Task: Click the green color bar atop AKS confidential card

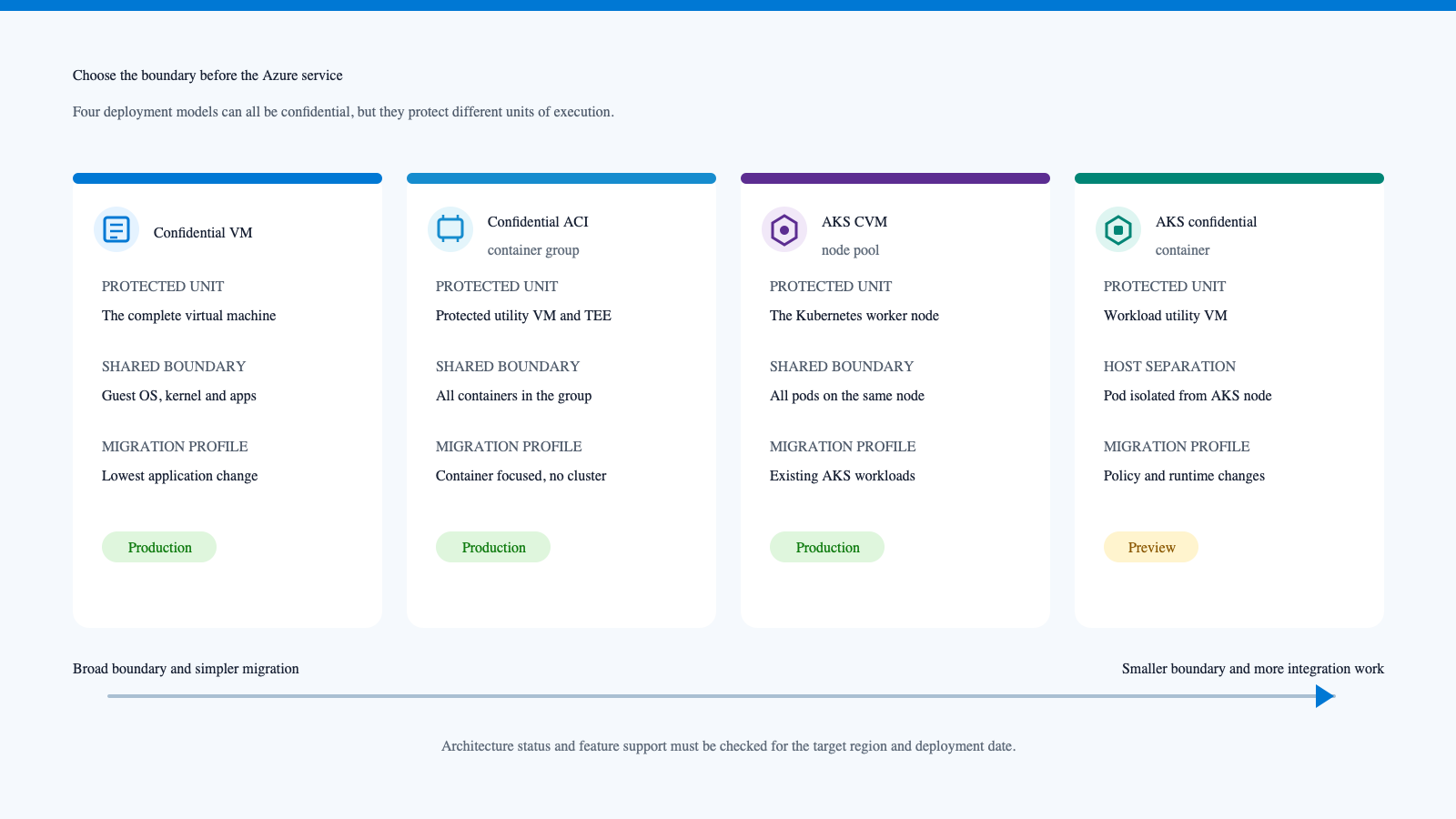Action: 1229,178
